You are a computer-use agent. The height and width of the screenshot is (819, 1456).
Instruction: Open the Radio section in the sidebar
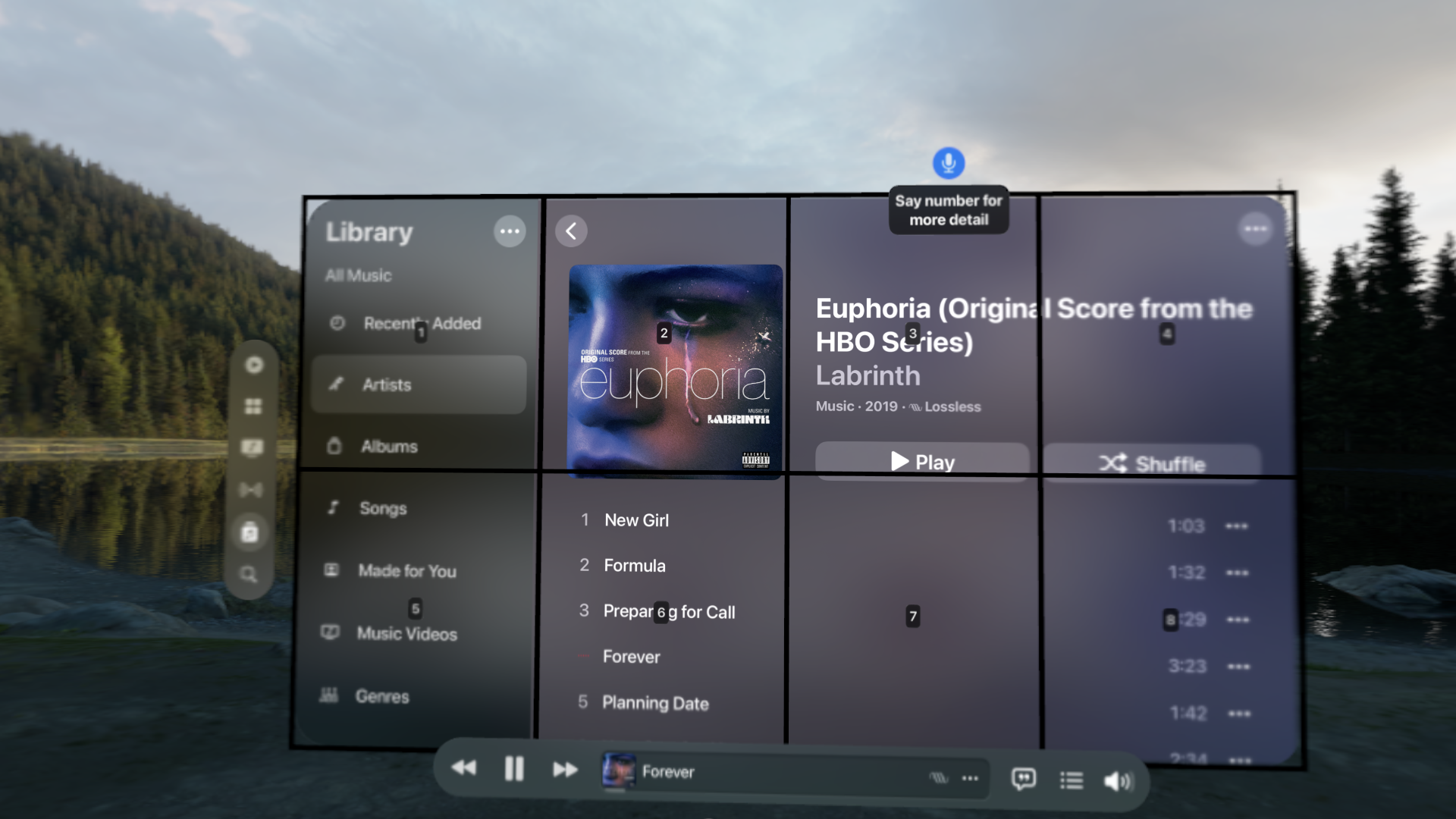pos(251,490)
